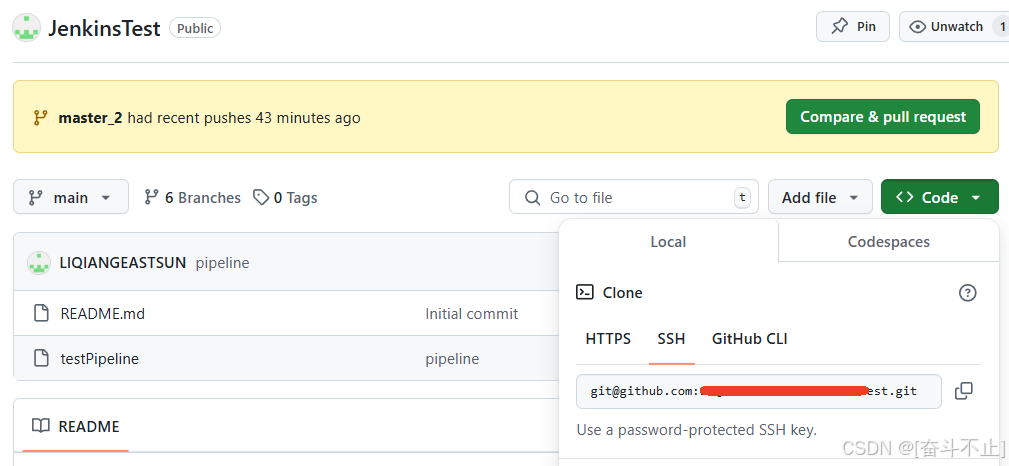Select the README tab below file list
This screenshot has height=466, width=1009.
coord(76,426)
